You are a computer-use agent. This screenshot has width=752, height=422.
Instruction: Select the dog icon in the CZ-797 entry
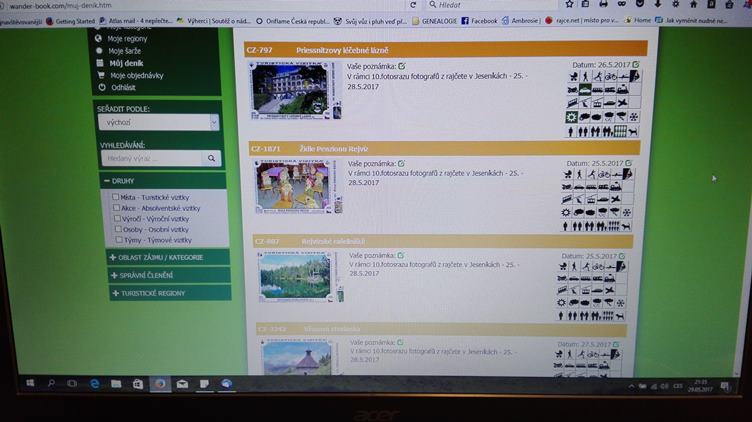coord(633,132)
